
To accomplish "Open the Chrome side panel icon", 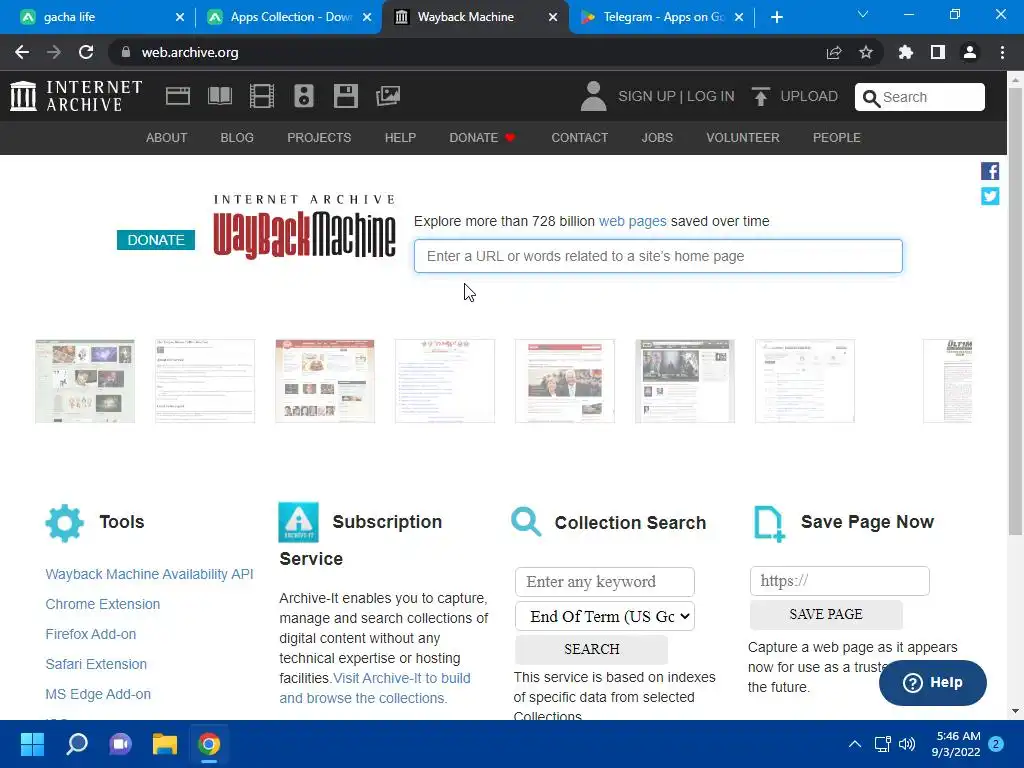I will 938,52.
